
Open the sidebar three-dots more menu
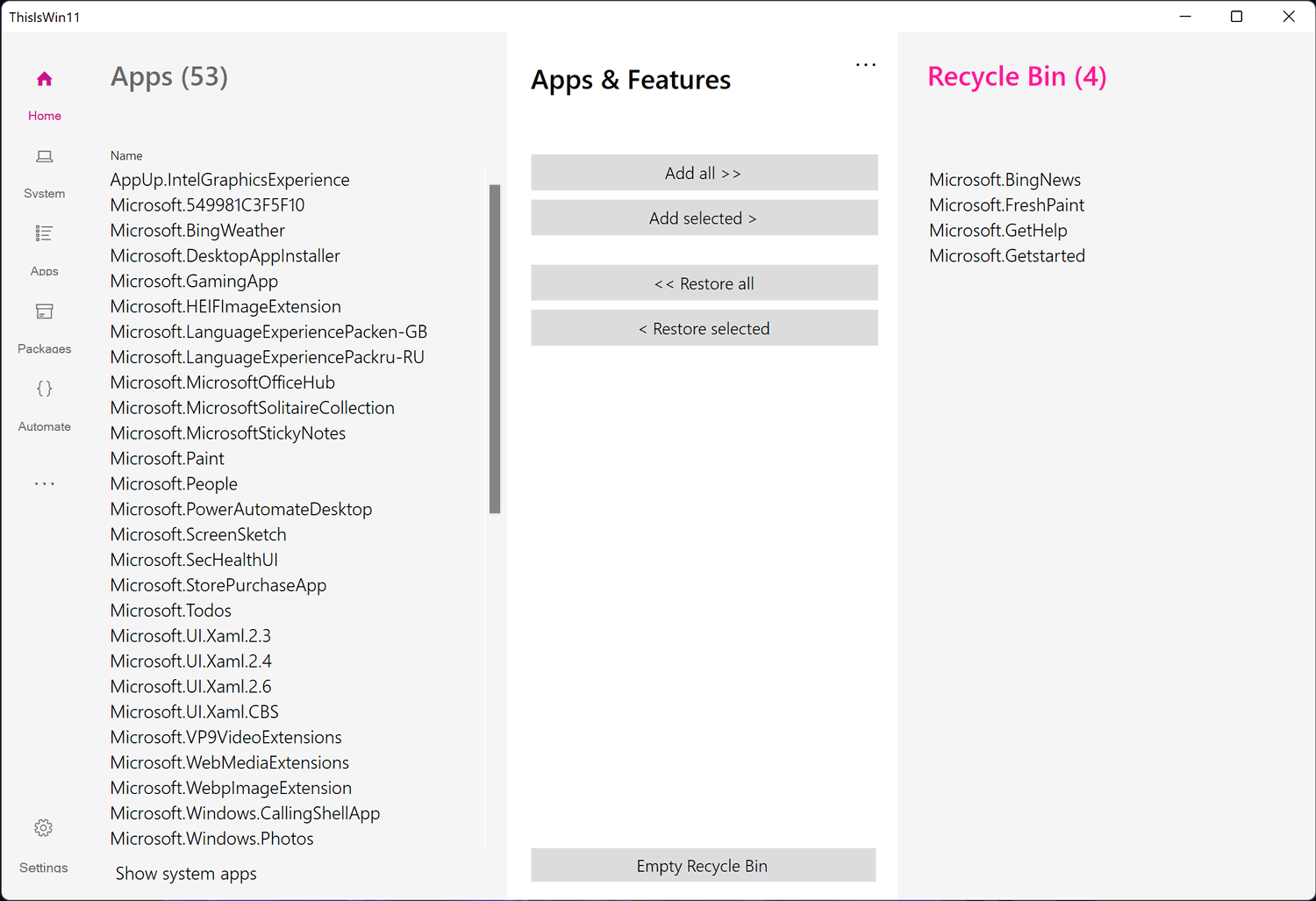pyautogui.click(x=45, y=483)
